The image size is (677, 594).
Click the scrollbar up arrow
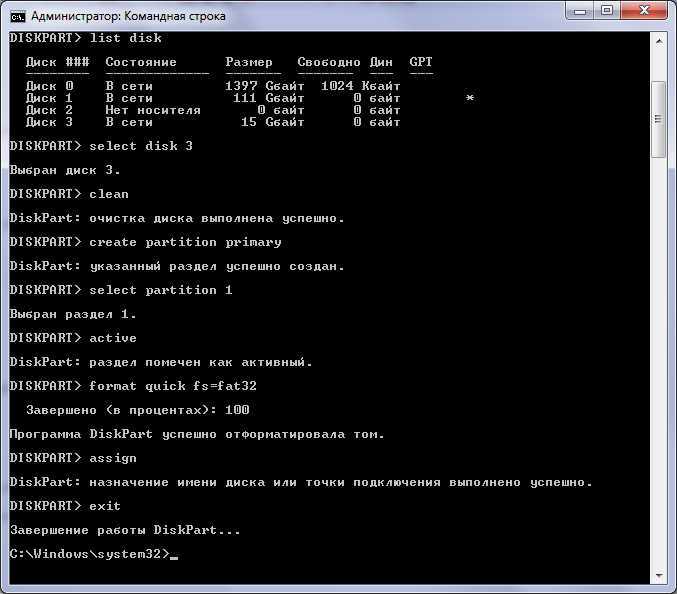click(659, 41)
